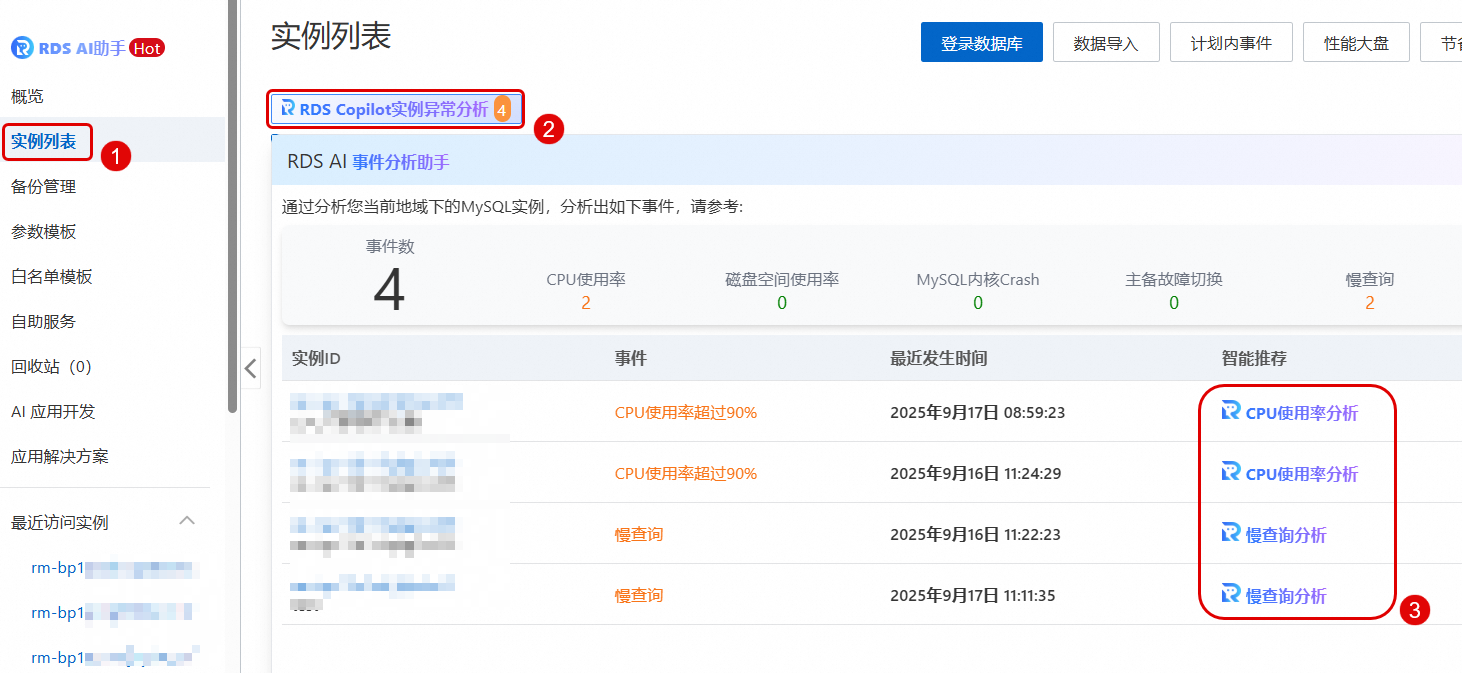Click the 事件分析助手 heading text
The width and height of the screenshot is (1462, 673).
[401, 162]
